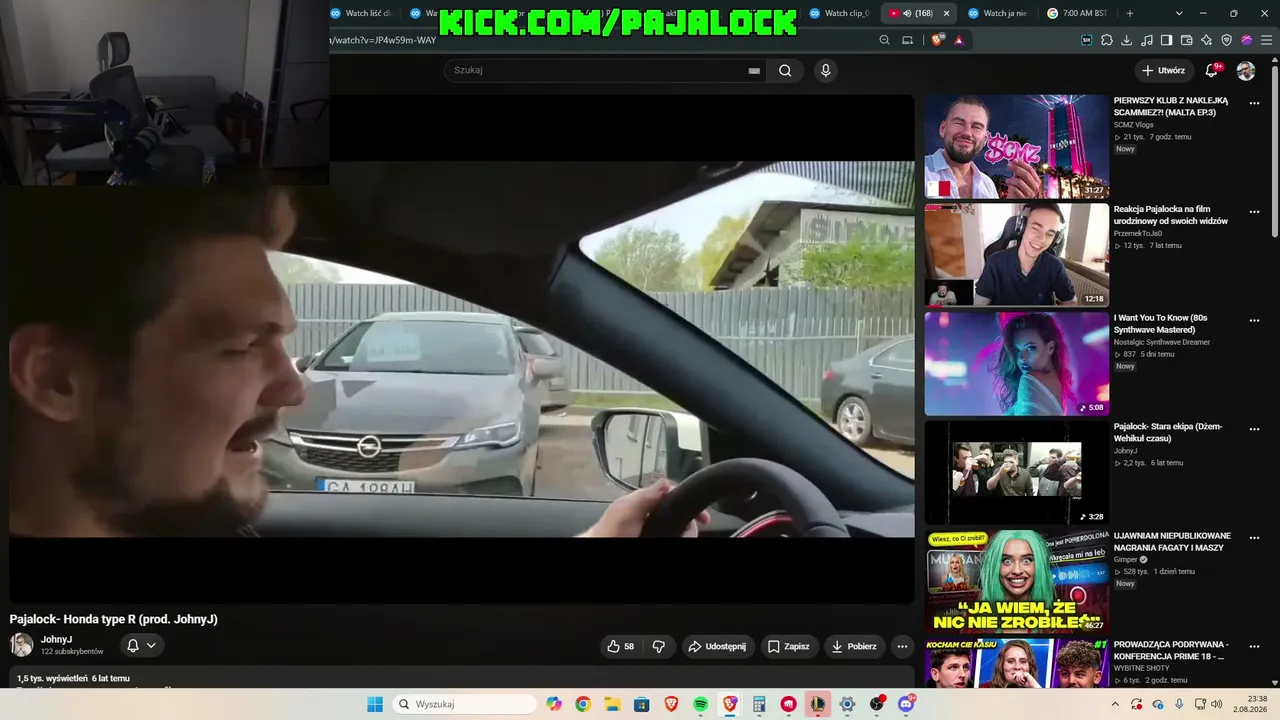The width and height of the screenshot is (1280, 720).
Task: Open options for Fagata i Maszy video
Action: pyautogui.click(x=1254, y=538)
